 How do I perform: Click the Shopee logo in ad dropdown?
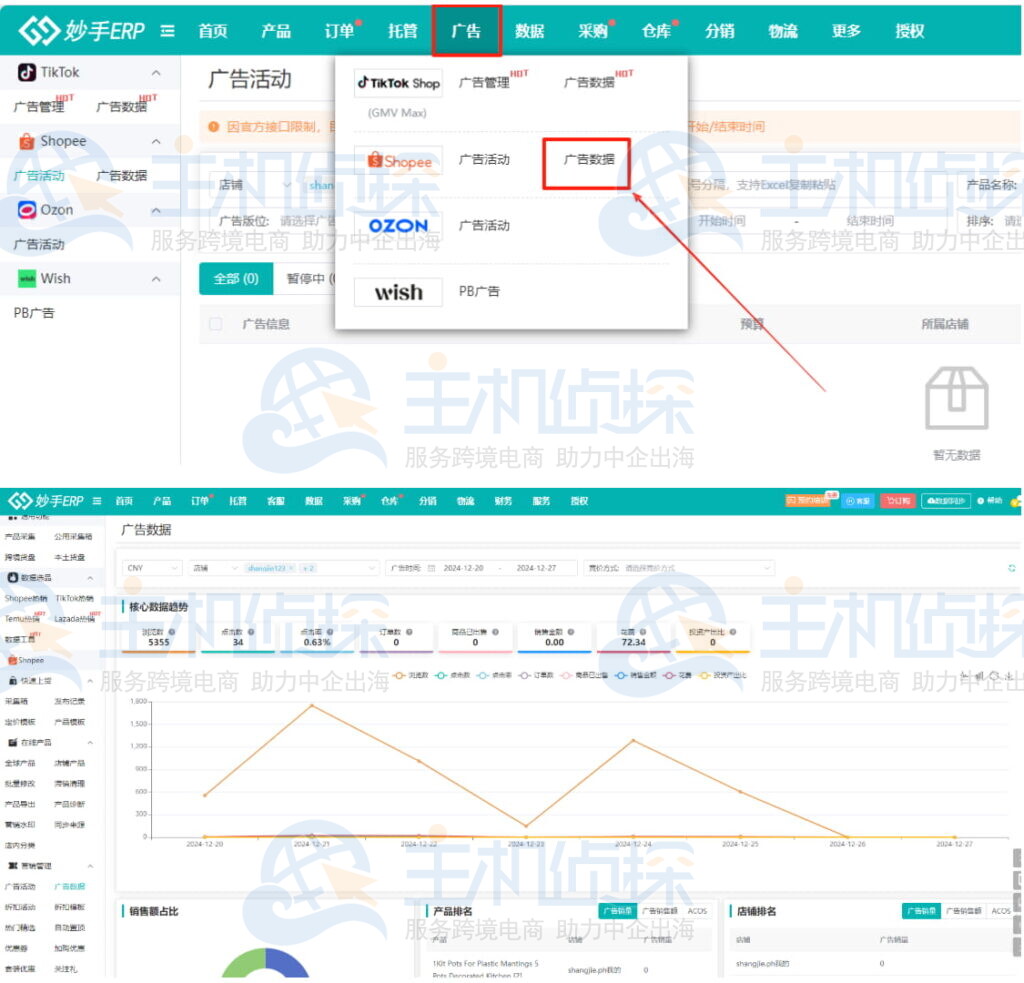pos(398,161)
